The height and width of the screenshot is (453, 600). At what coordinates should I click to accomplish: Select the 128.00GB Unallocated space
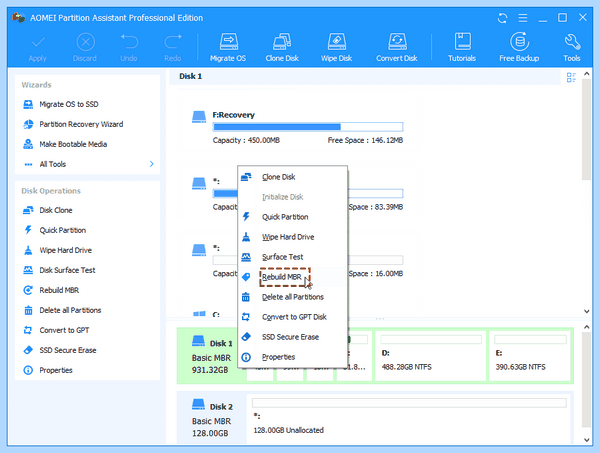[409, 419]
